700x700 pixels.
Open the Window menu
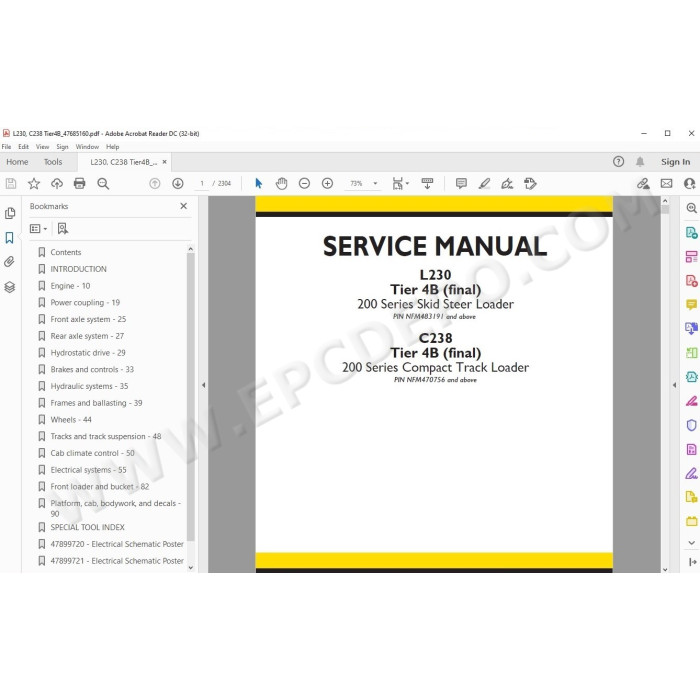(87, 147)
